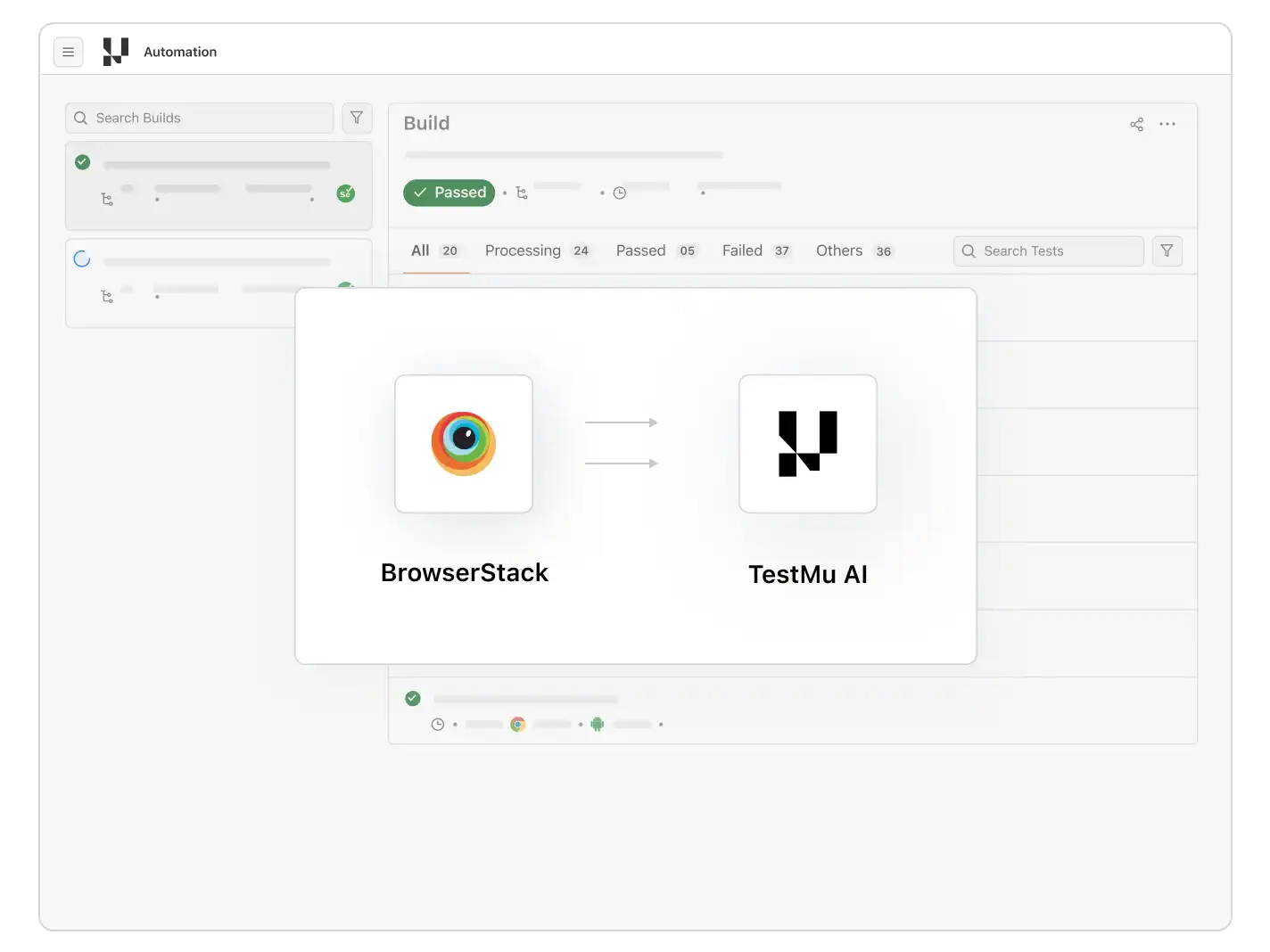
Task: Click the Passed status badge
Action: click(449, 193)
